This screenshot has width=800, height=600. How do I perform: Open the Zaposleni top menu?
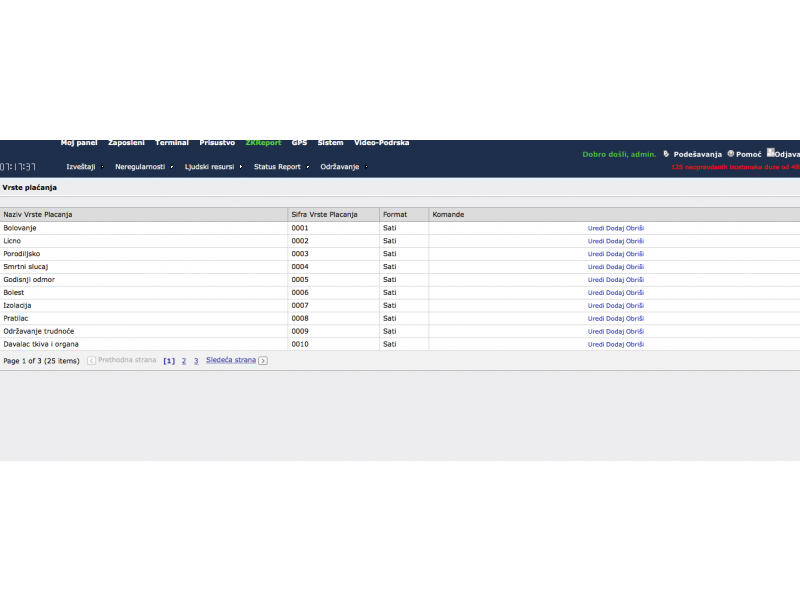pos(126,143)
